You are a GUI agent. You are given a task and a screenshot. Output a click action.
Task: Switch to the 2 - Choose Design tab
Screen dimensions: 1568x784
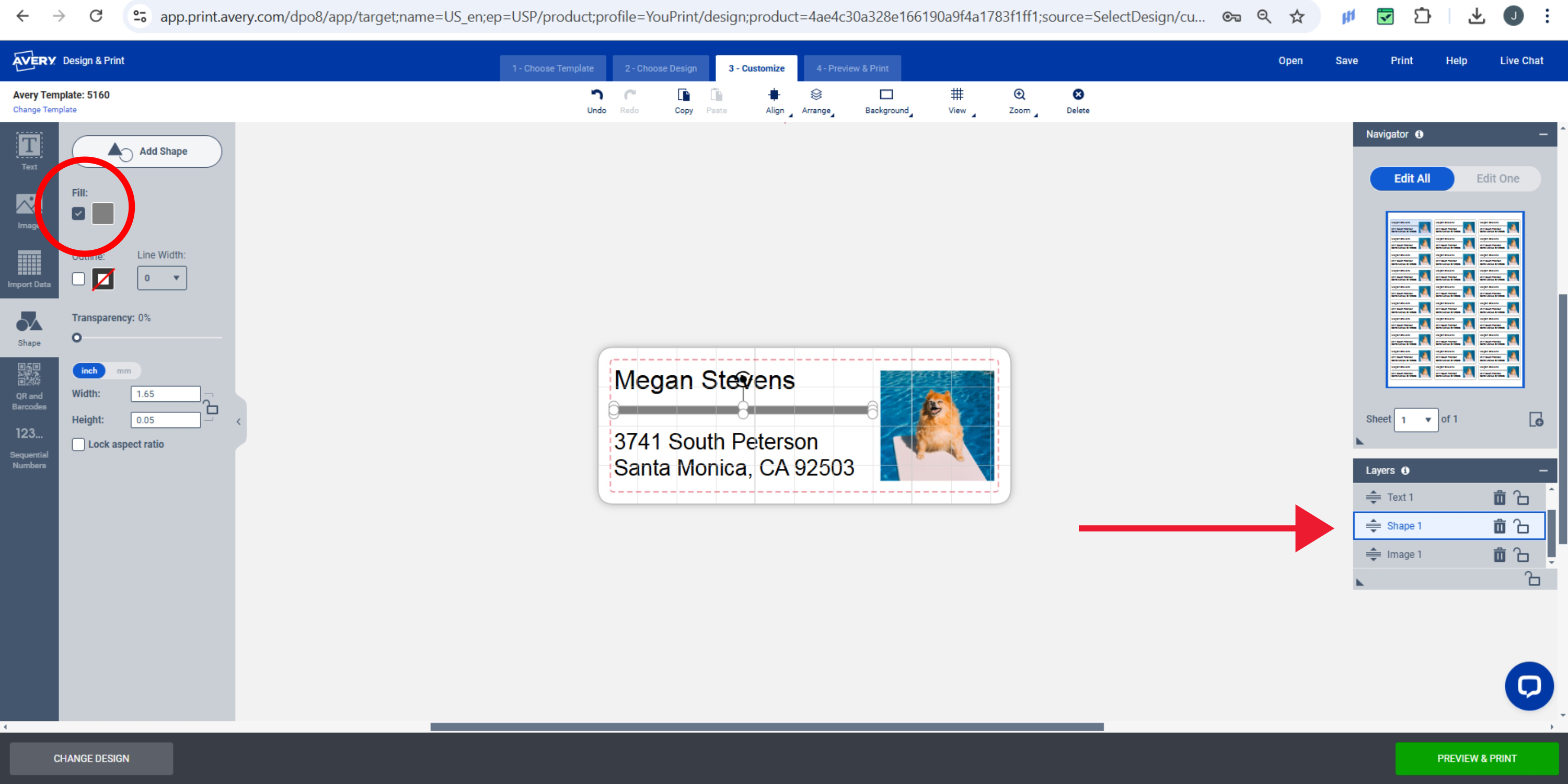[x=661, y=68]
